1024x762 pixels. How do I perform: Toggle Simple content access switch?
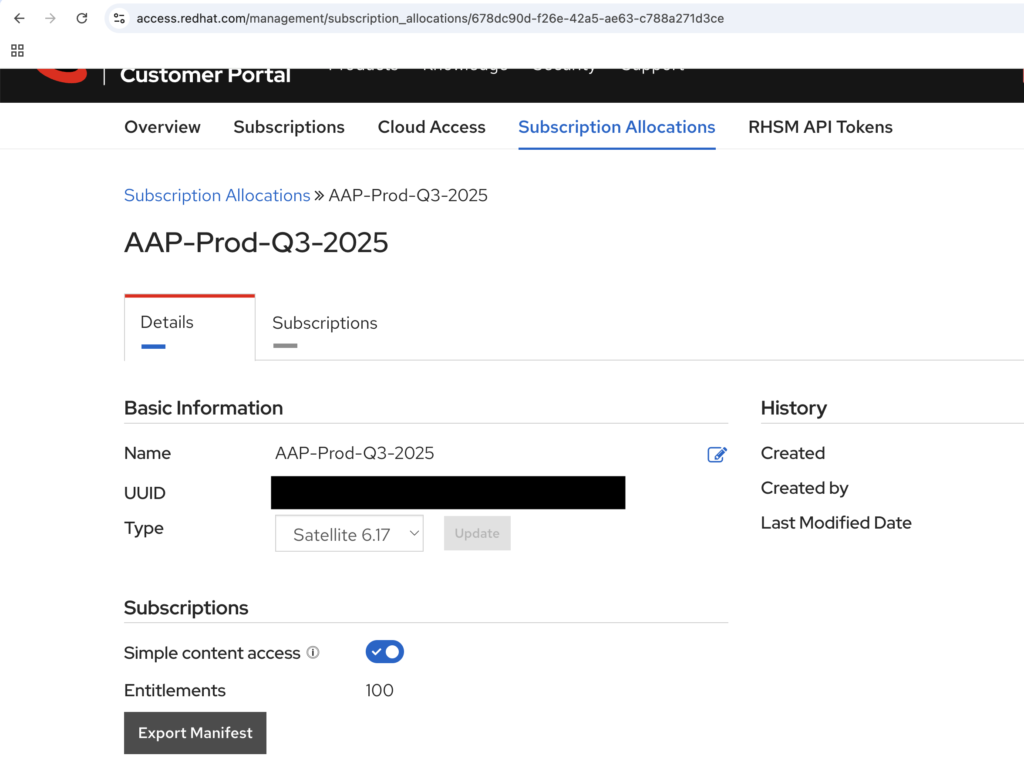[x=385, y=652]
